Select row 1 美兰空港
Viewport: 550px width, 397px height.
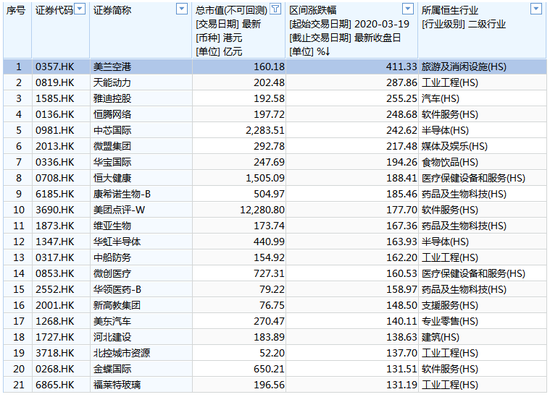tap(275, 67)
